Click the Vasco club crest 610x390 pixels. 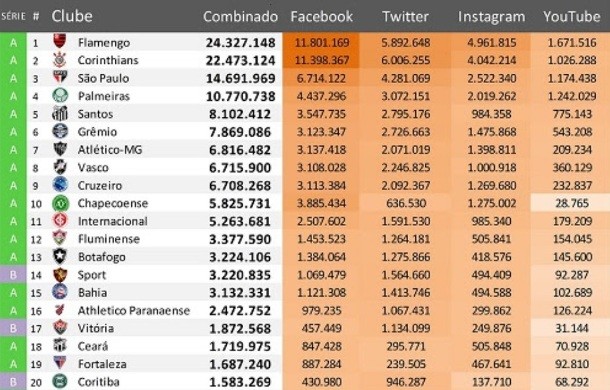(x=60, y=167)
